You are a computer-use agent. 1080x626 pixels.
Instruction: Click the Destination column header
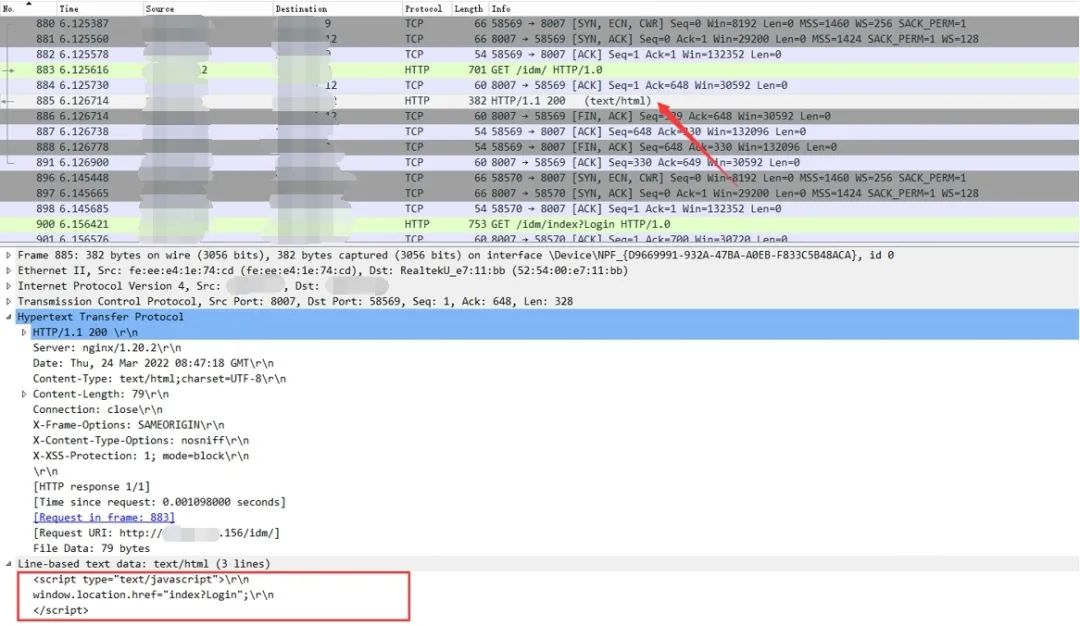[x=337, y=8]
